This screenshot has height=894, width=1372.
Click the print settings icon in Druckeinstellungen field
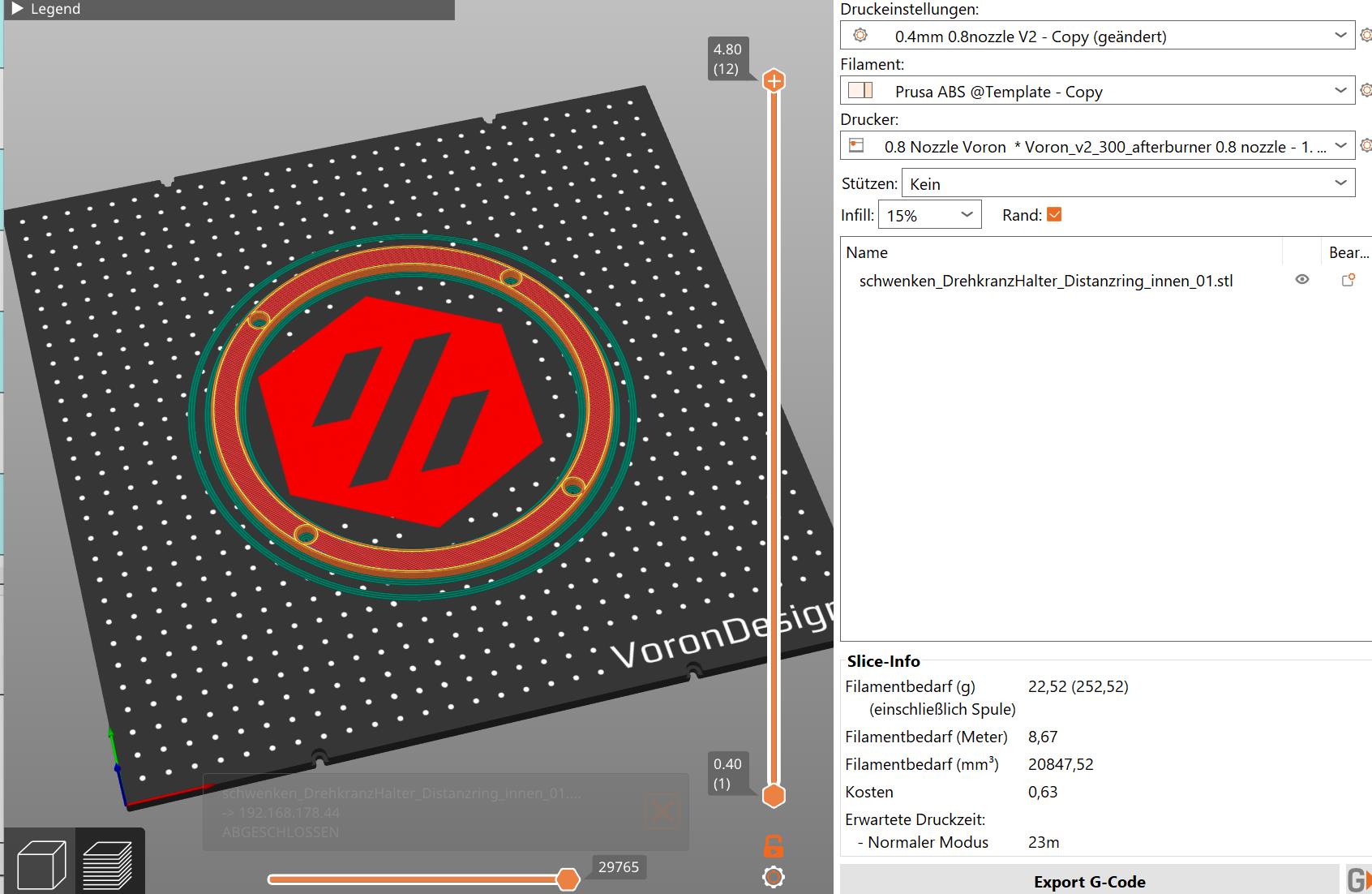[860, 35]
